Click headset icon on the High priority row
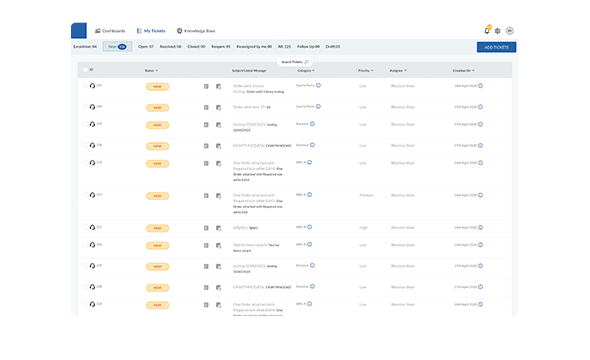The image size is (590, 360). (92, 227)
